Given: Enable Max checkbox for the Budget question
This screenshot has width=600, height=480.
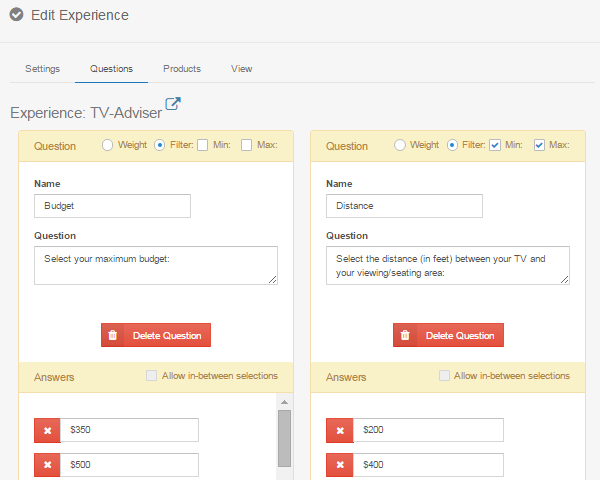Looking at the screenshot, I should pos(246,145).
